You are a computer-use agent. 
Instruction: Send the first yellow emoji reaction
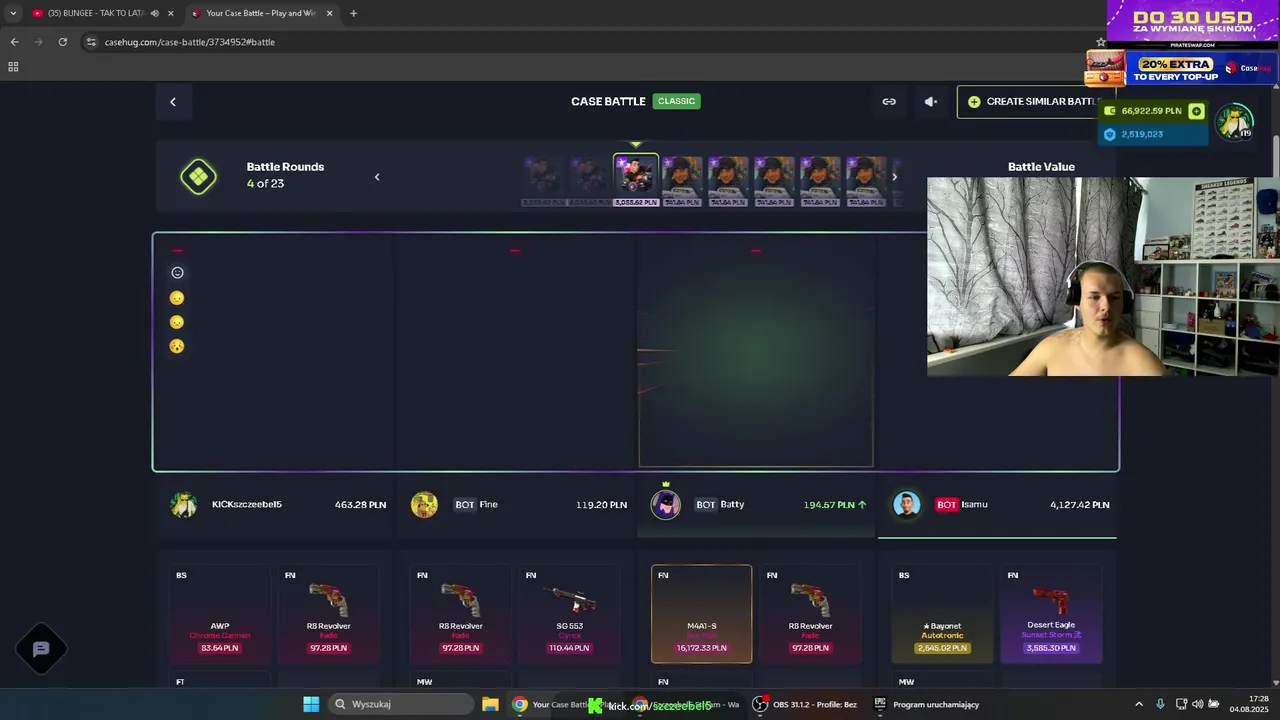click(x=177, y=298)
